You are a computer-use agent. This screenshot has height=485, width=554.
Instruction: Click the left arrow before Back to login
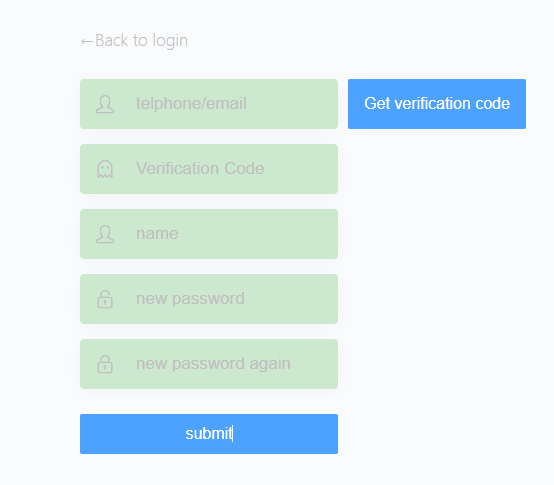87,41
